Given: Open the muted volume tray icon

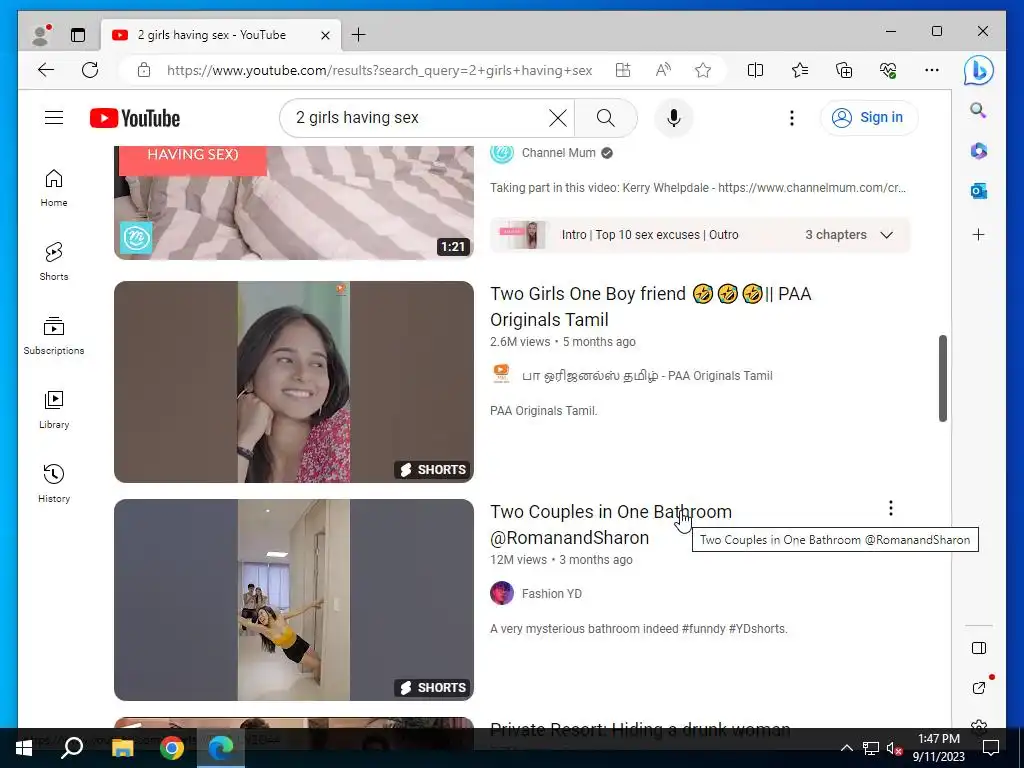Looking at the screenshot, I should click(x=895, y=748).
